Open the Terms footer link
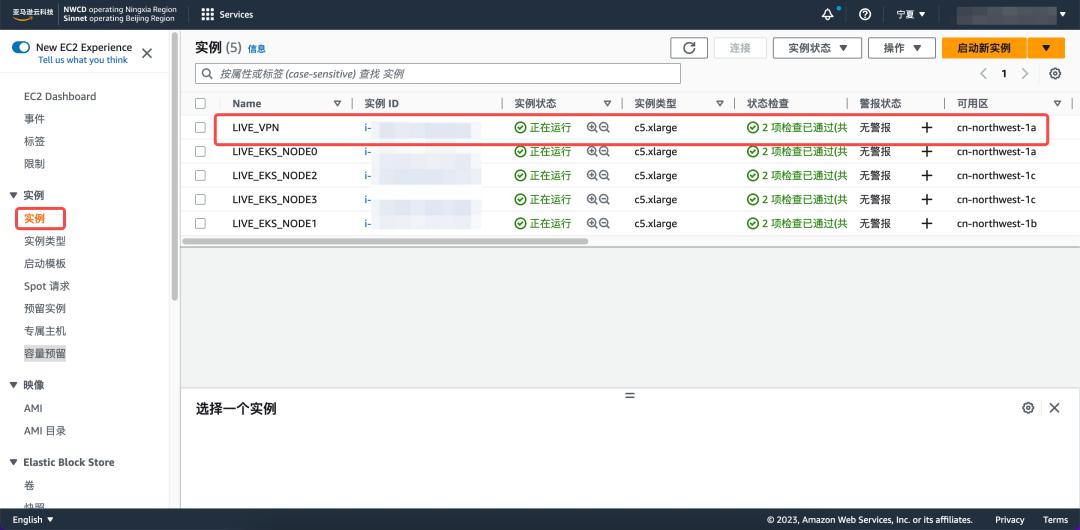Screen dimensions: 1080x530 click(1055, 520)
